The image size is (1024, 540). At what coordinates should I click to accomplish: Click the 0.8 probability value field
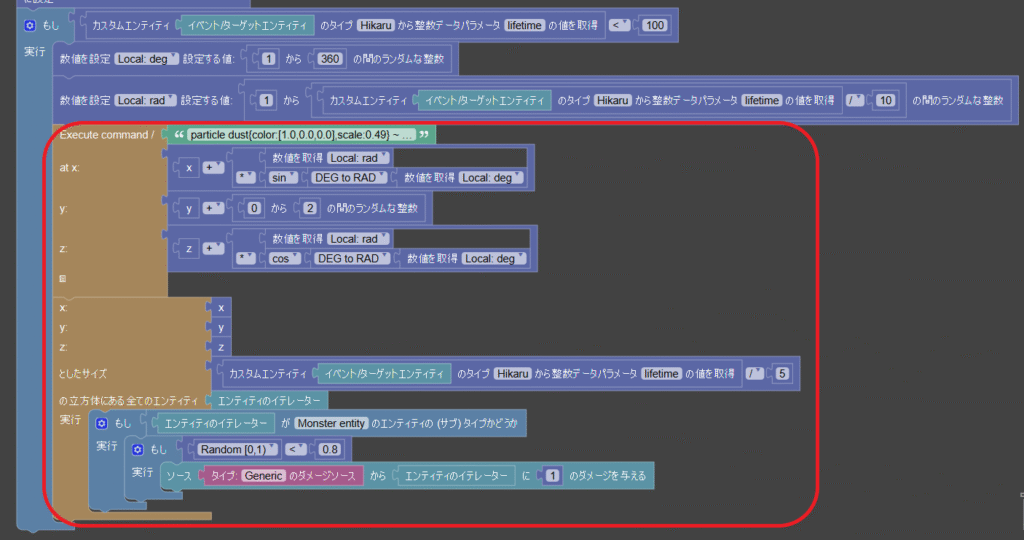point(330,450)
